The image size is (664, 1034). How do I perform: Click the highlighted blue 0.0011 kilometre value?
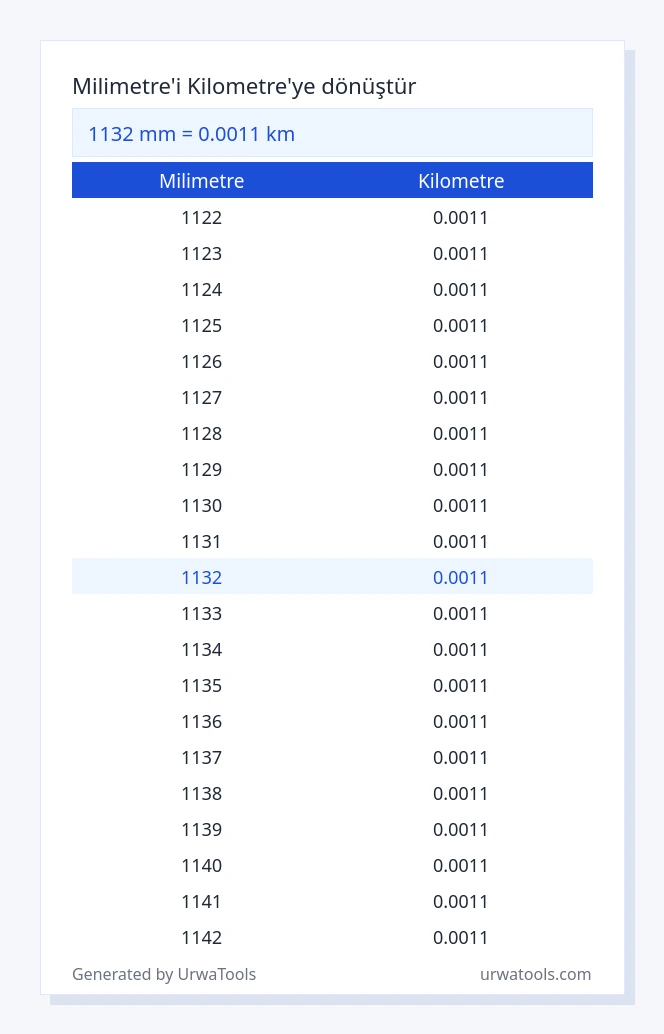pyautogui.click(x=460, y=577)
